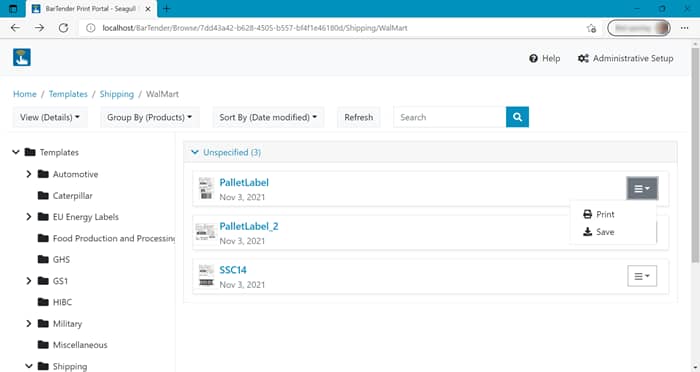Expand the EU Energy Labels folder chevron
The image size is (700, 372).
click(29, 217)
